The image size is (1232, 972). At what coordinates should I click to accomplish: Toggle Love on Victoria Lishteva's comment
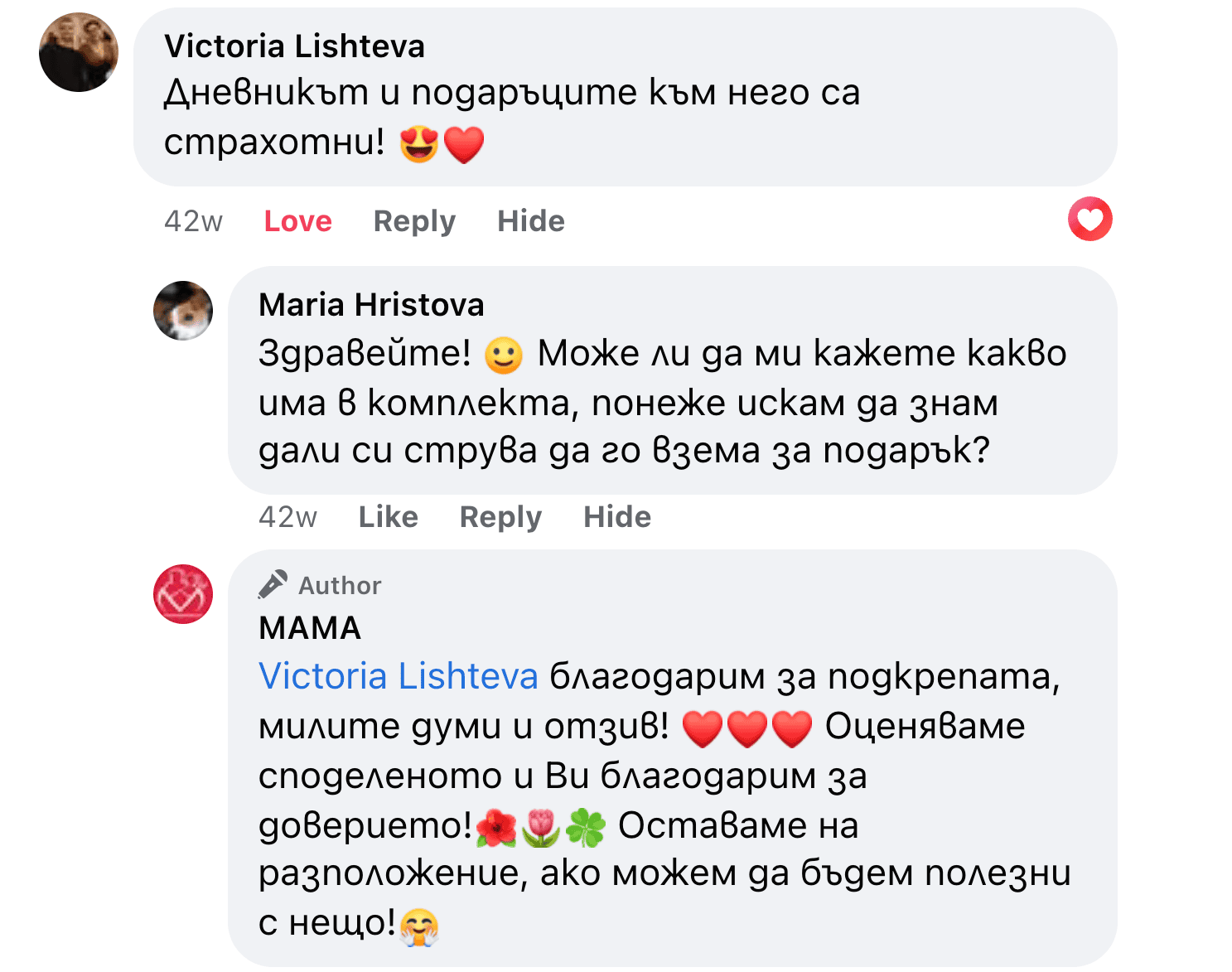(x=297, y=221)
